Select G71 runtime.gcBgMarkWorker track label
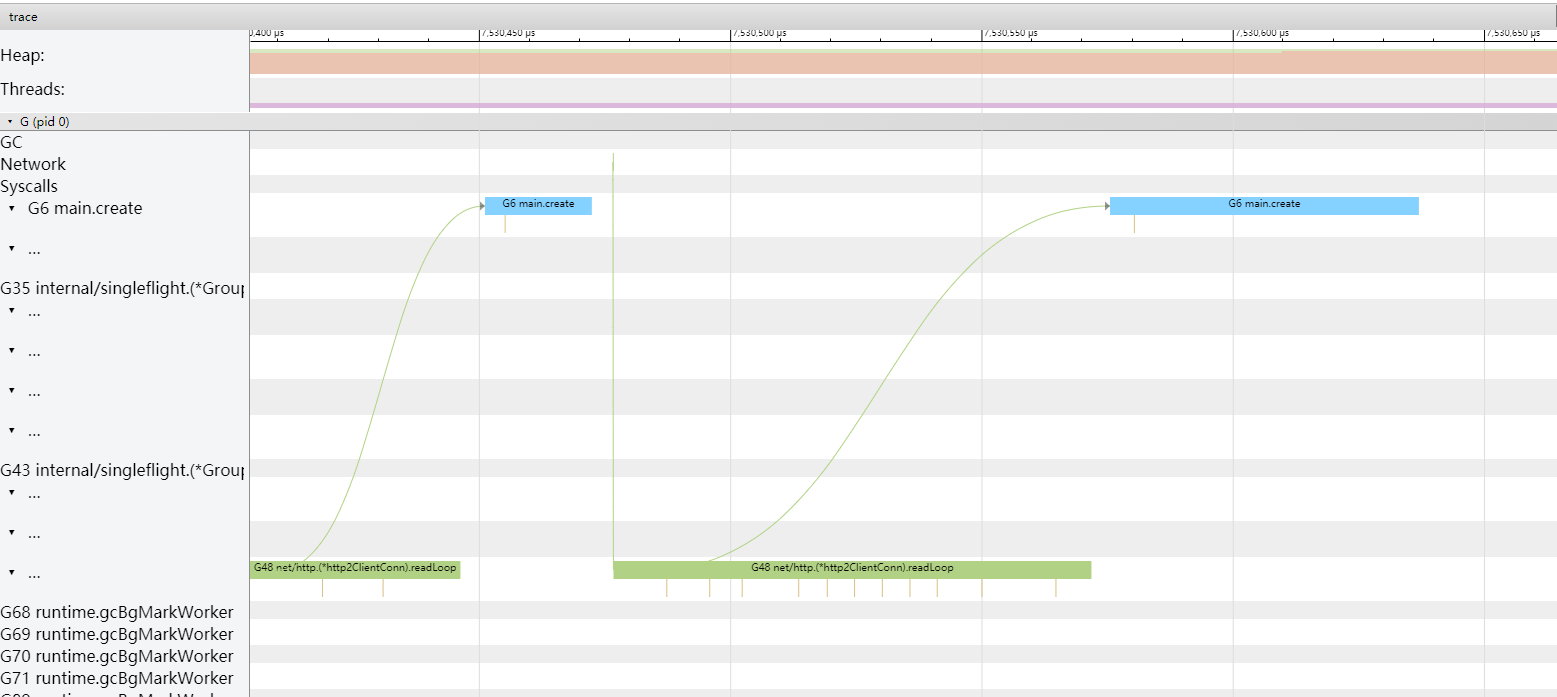Image resolution: width=1557 pixels, height=697 pixels. pos(115,677)
